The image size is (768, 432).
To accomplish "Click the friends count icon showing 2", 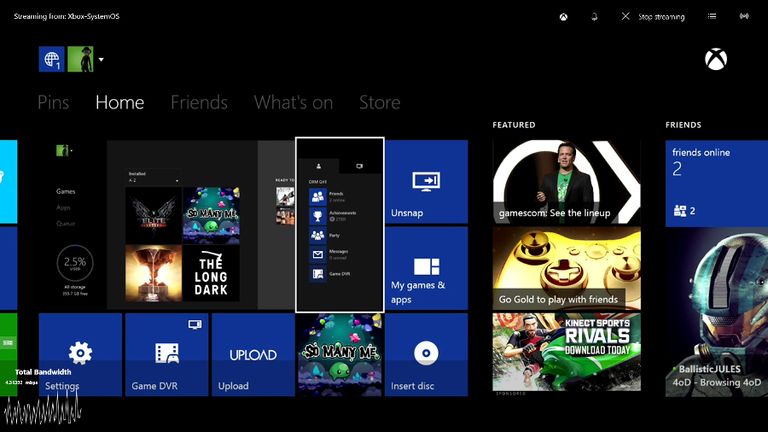I will [x=680, y=211].
